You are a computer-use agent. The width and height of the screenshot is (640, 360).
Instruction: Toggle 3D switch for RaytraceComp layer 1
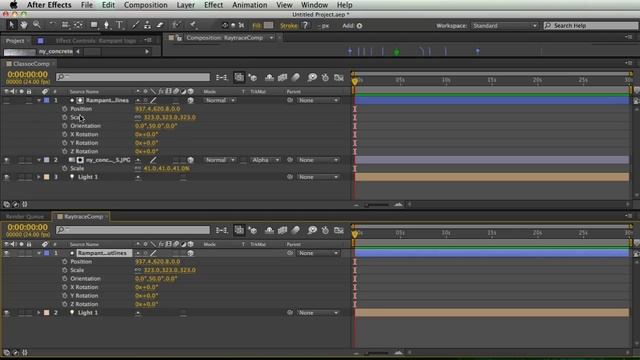click(190, 253)
